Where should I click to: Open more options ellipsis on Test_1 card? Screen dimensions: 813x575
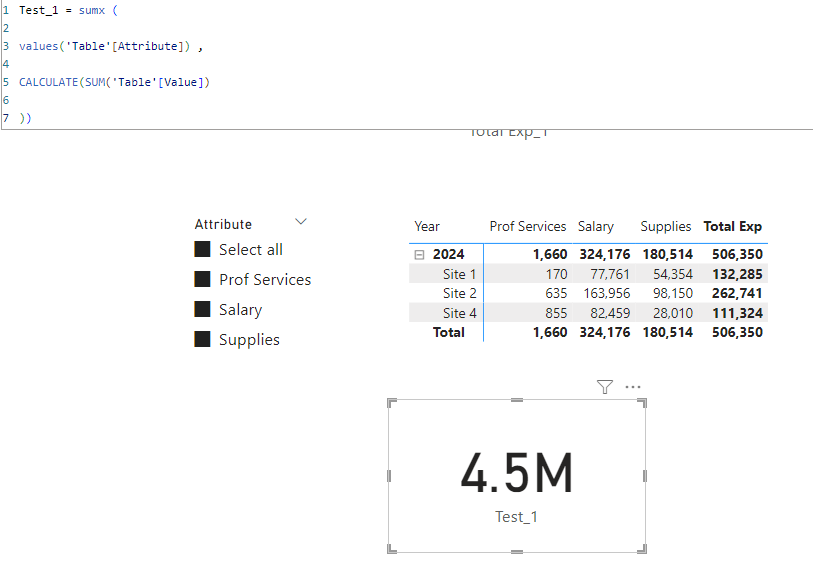[633, 387]
